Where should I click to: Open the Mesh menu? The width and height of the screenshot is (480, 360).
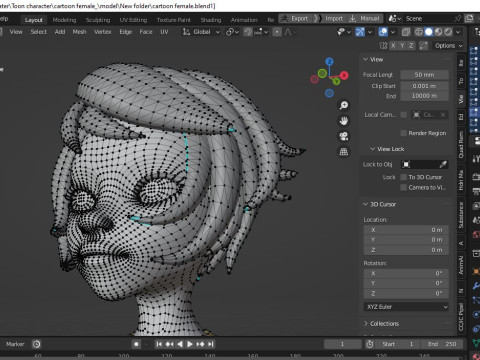pos(79,32)
